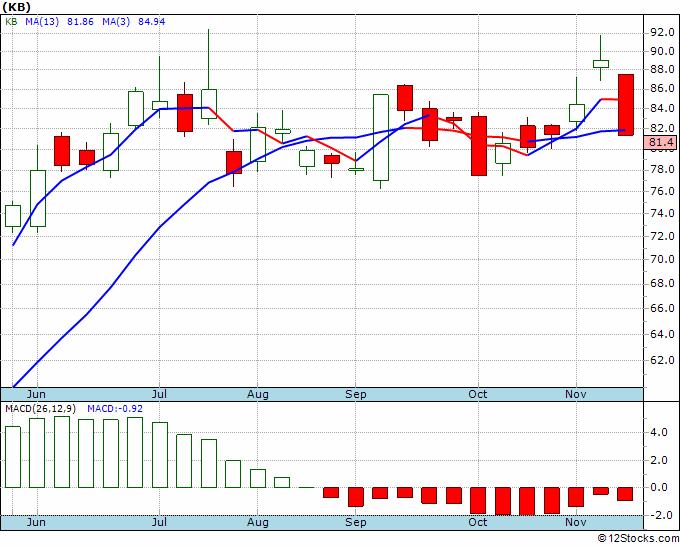Viewport: 680px width, 546px height.
Task: Click the 81.4 current price tag
Action: click(x=660, y=142)
